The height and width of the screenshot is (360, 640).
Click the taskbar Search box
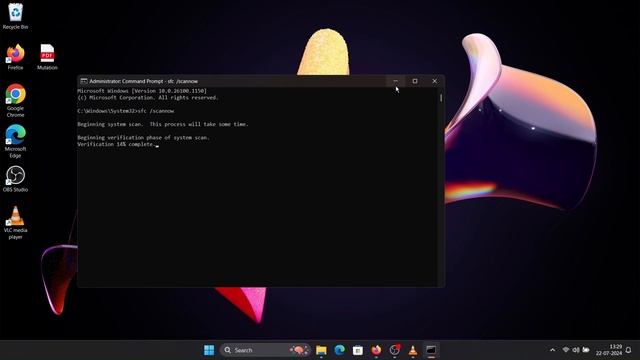[x=265, y=350]
